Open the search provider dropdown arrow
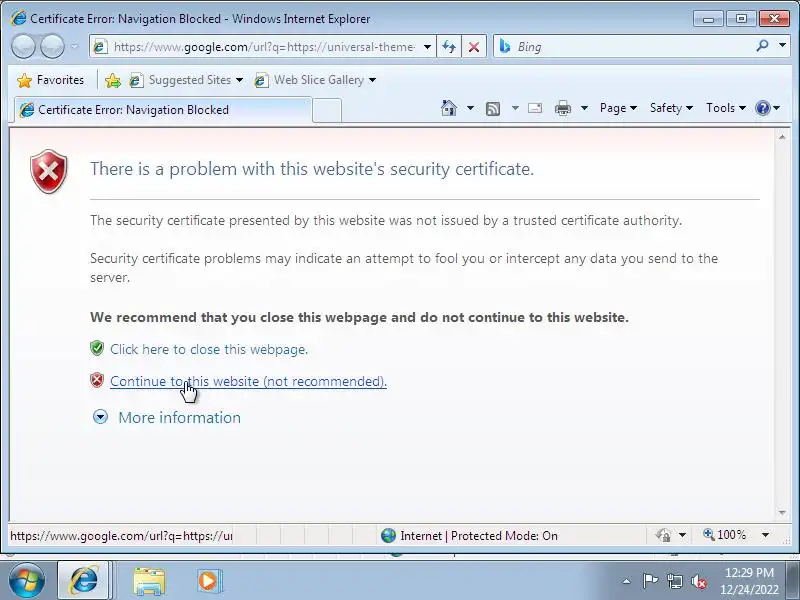Screen dimensions: 800x600 point(782,46)
